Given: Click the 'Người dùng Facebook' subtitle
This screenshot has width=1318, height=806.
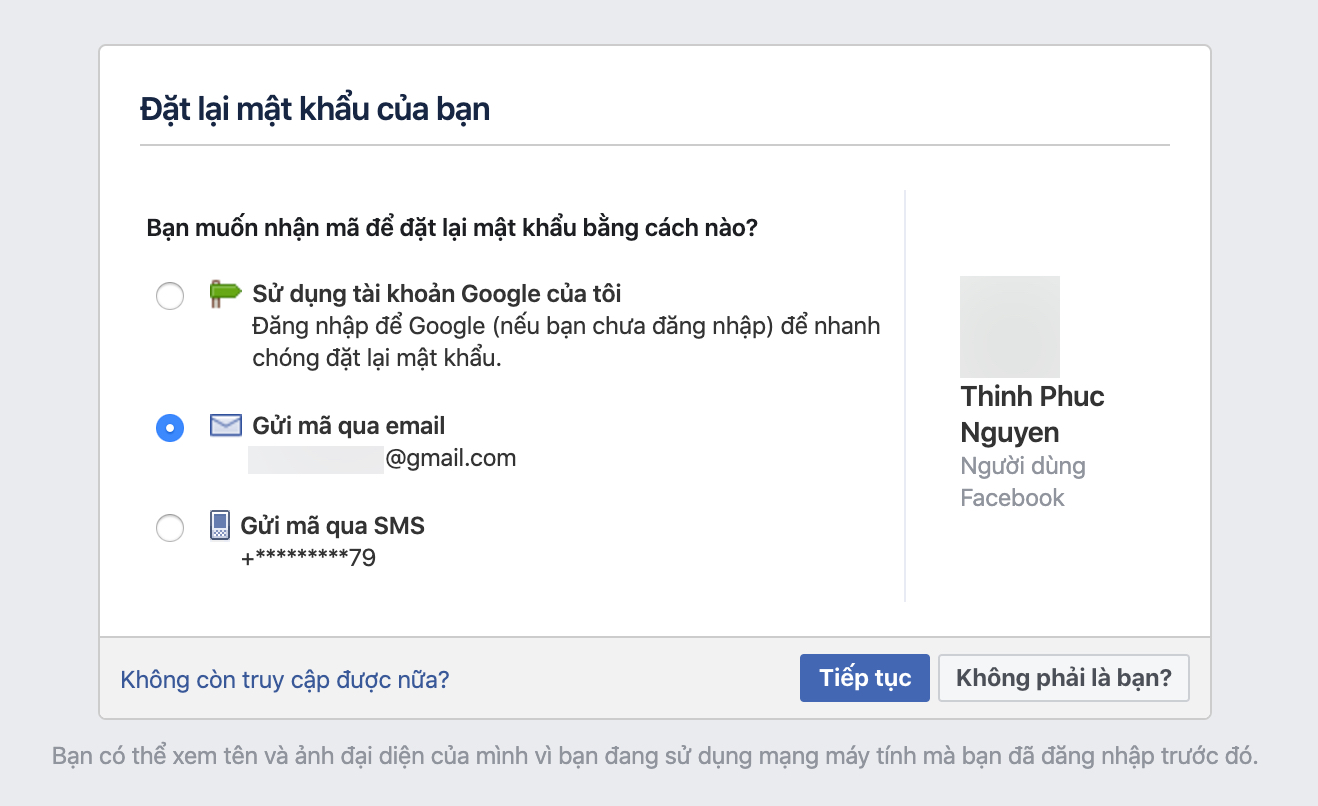Looking at the screenshot, I should pos(1022,482).
